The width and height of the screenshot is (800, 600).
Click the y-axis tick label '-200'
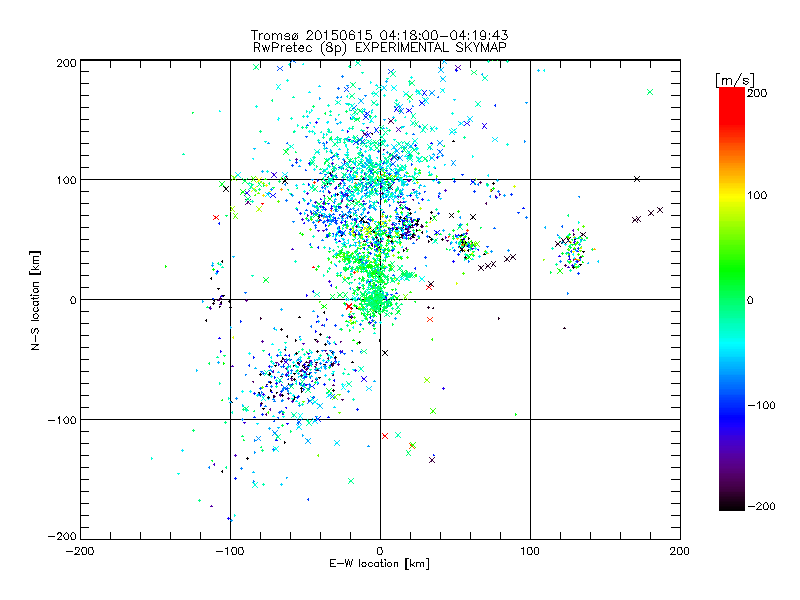62,536
